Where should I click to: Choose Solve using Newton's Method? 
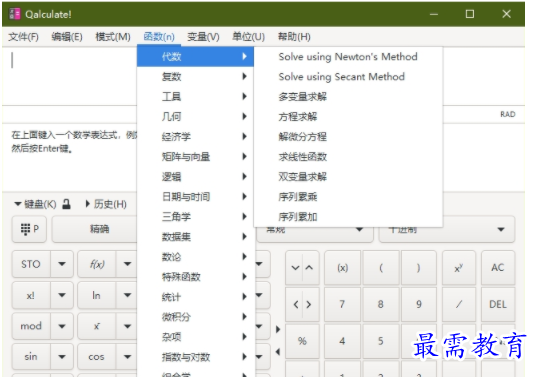click(348, 57)
